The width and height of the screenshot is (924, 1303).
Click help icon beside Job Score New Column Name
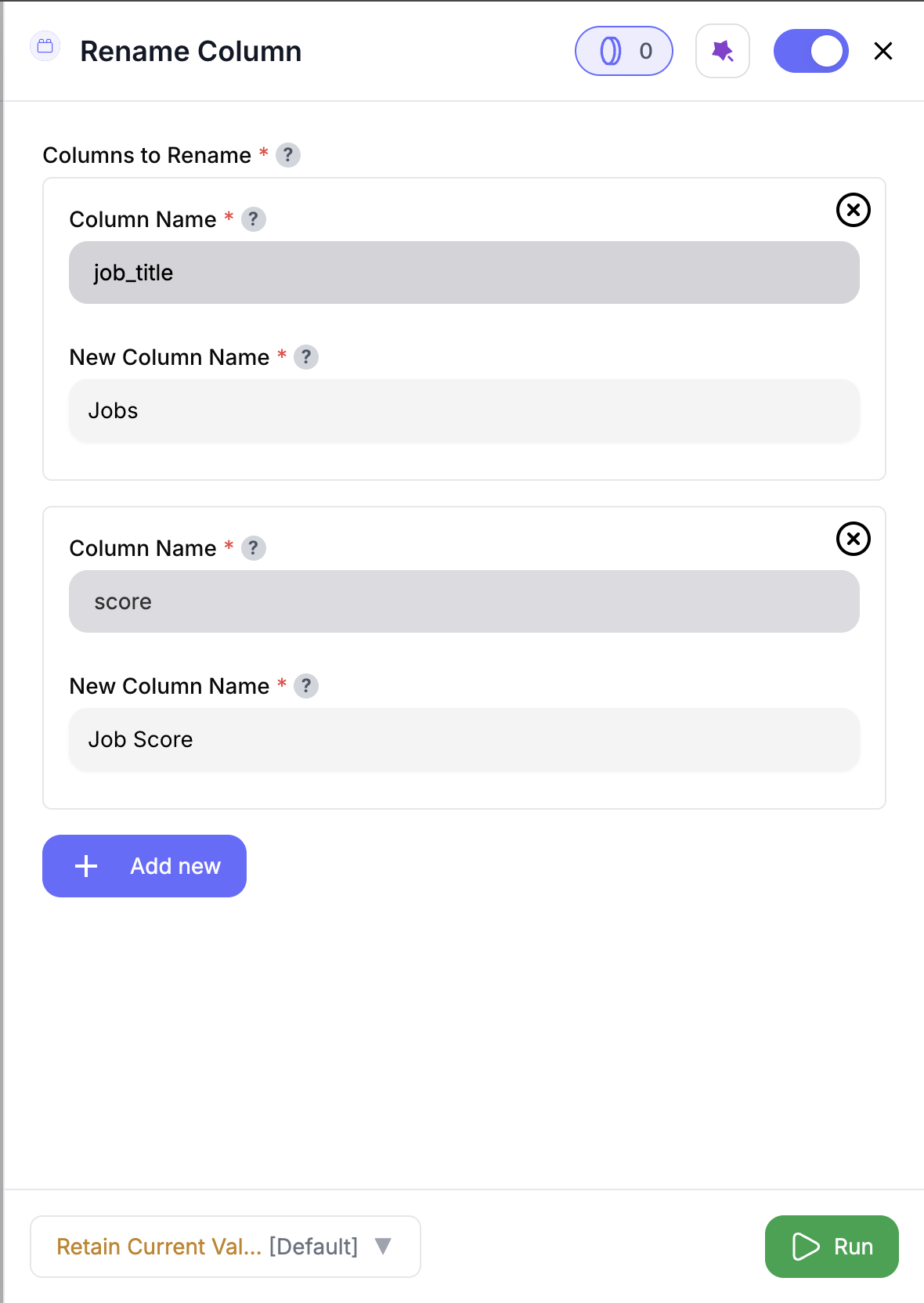click(307, 686)
